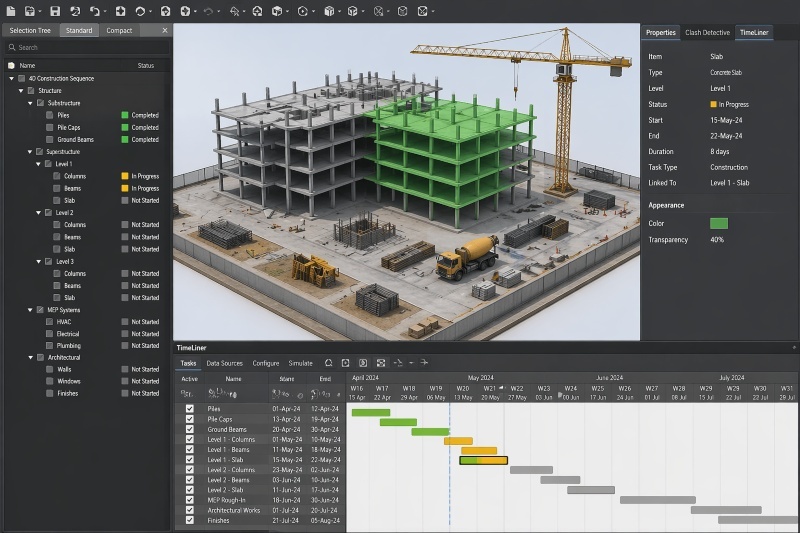Close the Selection Tree panel with X

165,31
